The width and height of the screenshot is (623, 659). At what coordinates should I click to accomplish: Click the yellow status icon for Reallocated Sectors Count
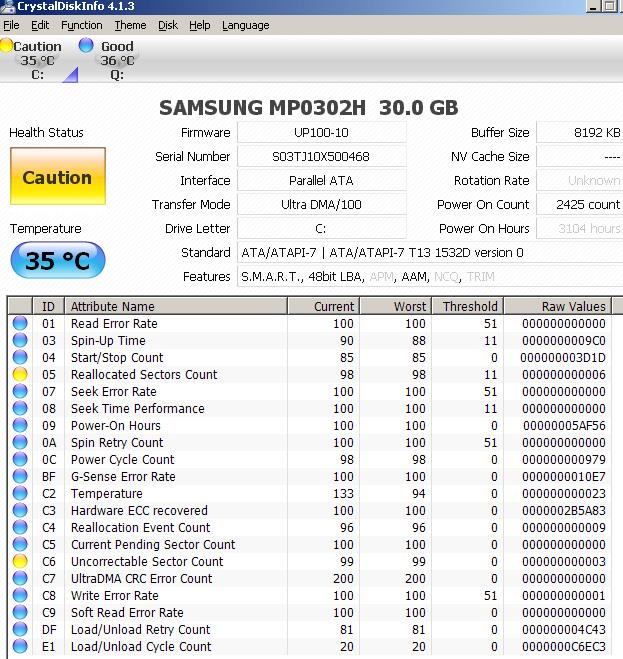click(20, 374)
